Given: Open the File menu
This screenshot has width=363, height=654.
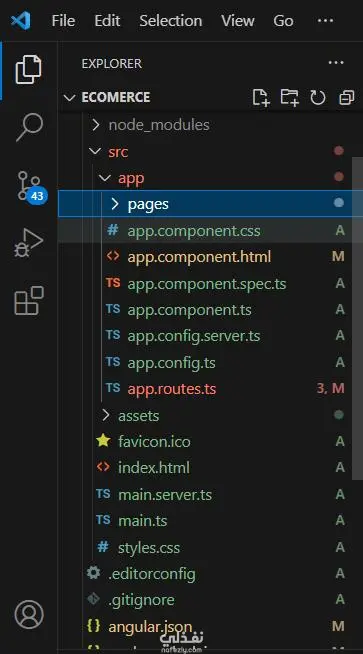Looking at the screenshot, I should point(63,21).
